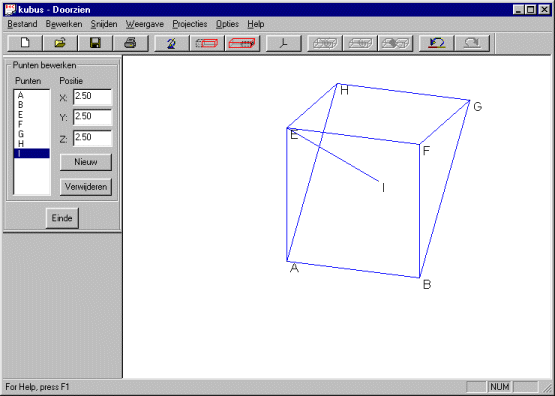Open the Snijden menu
The width and height of the screenshot is (555, 396).
click(x=104, y=24)
